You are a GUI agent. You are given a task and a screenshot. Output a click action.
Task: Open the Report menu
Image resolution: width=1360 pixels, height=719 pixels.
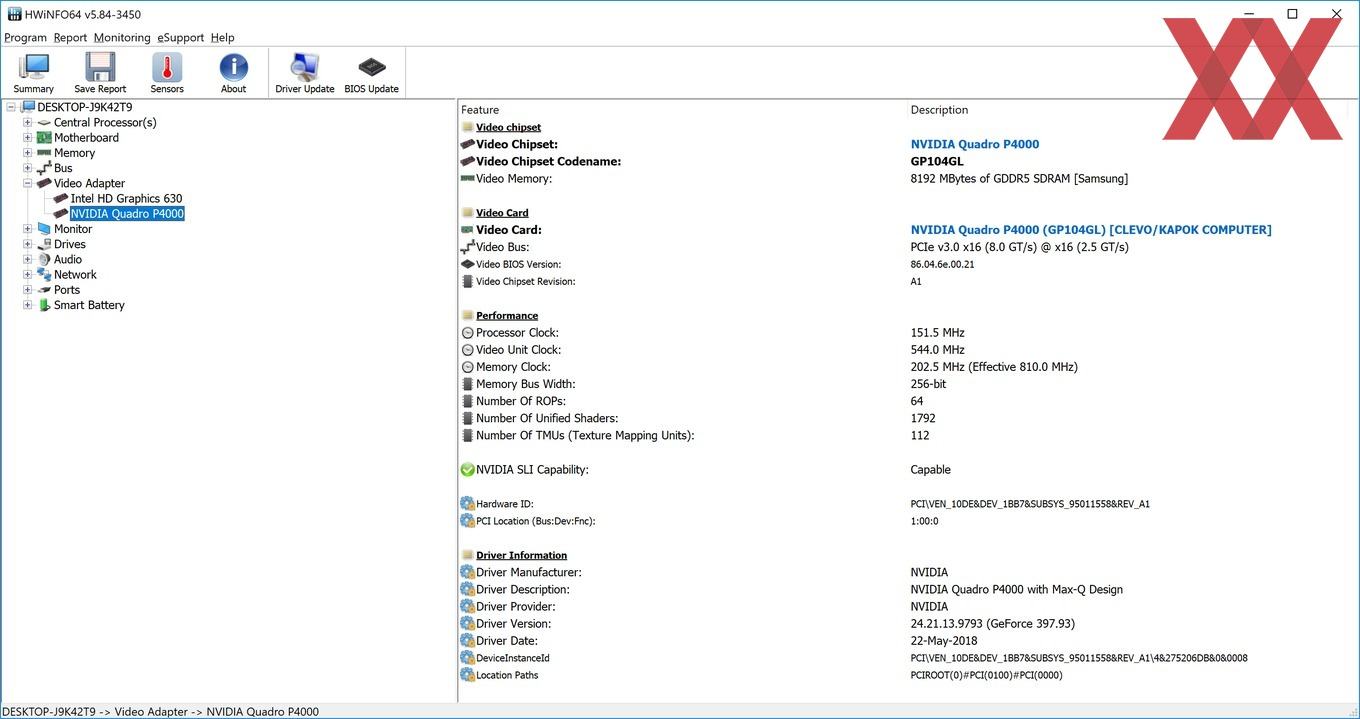click(x=70, y=38)
